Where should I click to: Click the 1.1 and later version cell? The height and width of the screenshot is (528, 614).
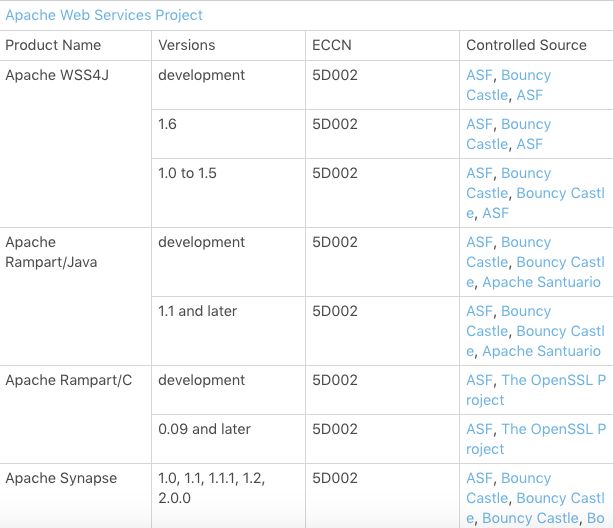point(228,331)
